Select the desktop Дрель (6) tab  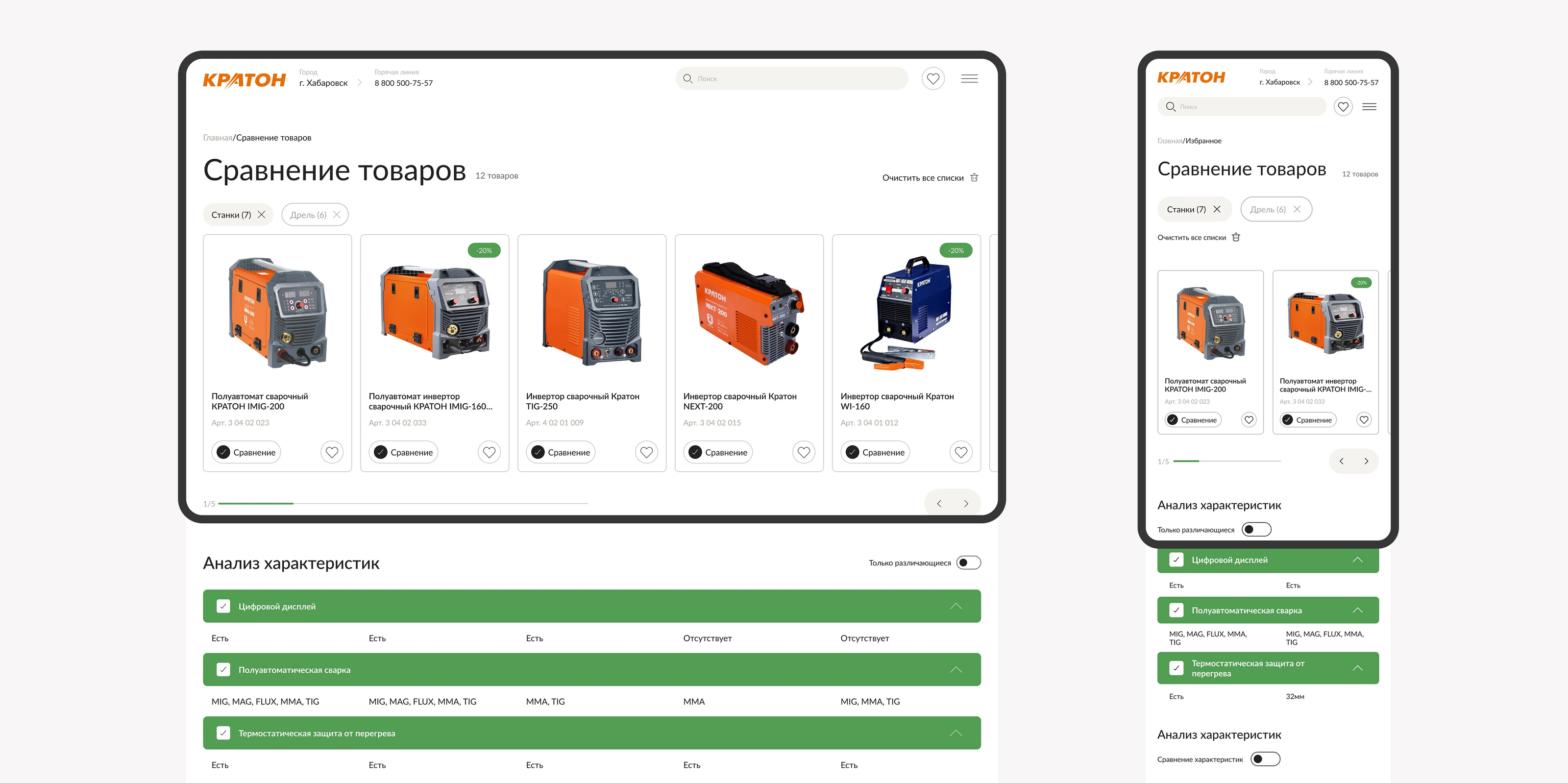(x=309, y=215)
